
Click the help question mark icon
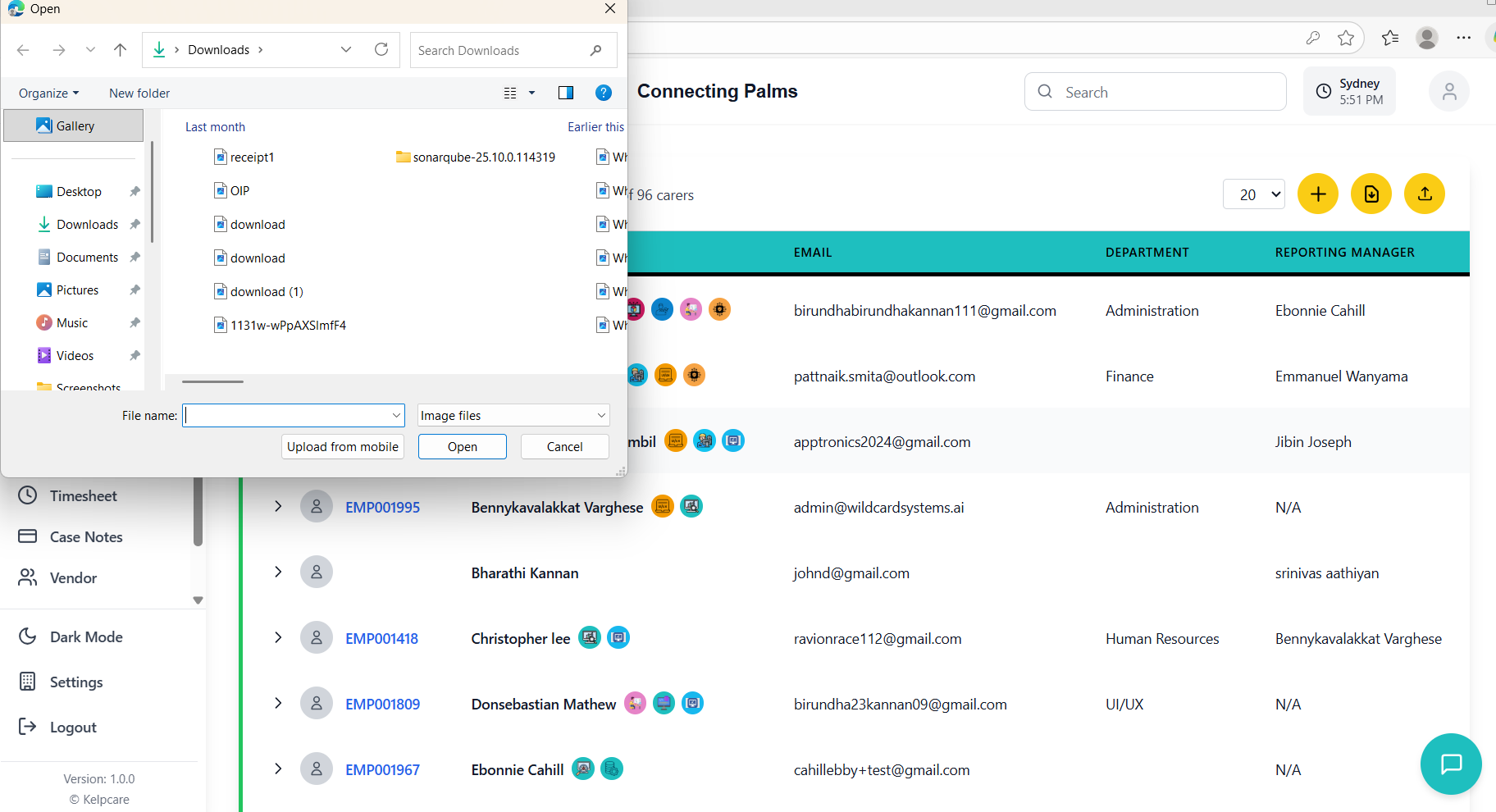click(x=603, y=94)
